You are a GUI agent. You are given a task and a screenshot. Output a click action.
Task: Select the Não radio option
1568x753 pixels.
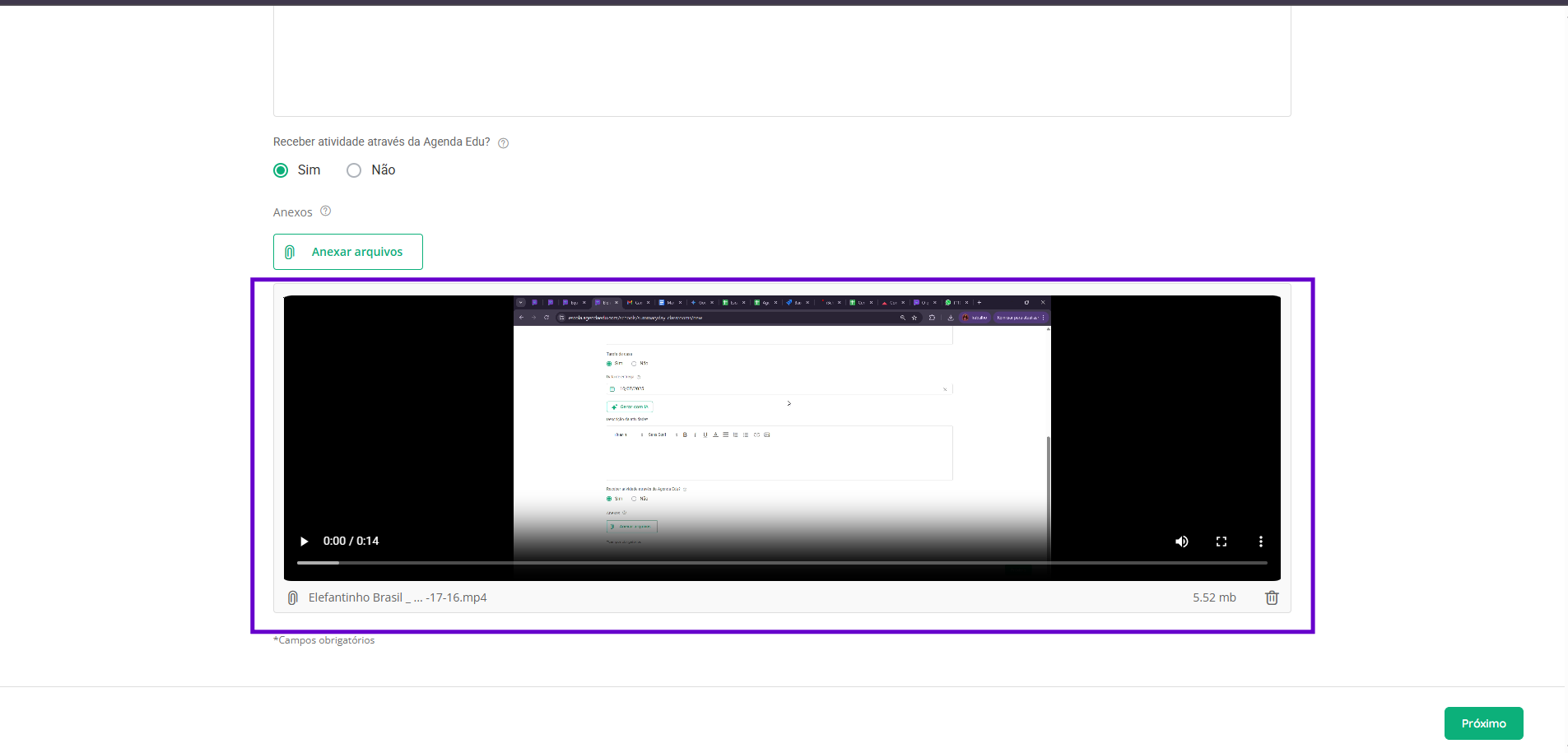click(x=354, y=170)
